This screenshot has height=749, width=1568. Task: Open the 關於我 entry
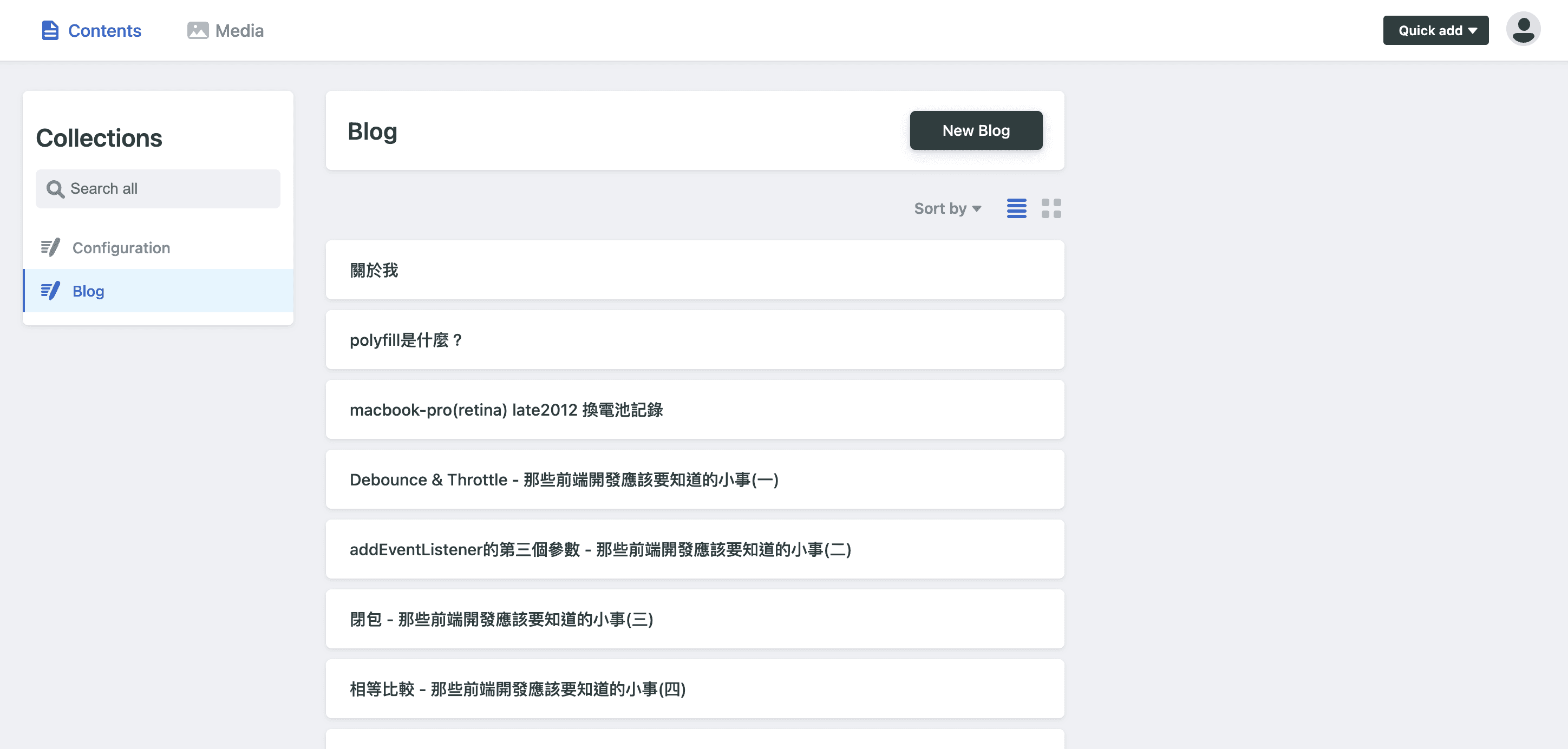(x=694, y=270)
